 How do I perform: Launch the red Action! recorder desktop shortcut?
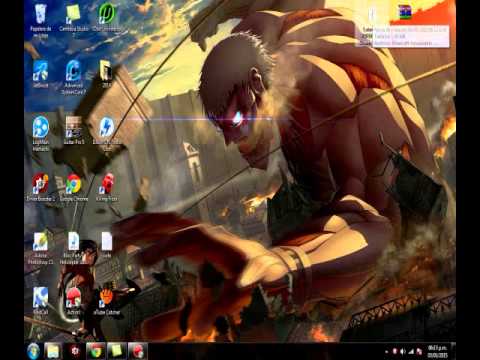click(74, 301)
